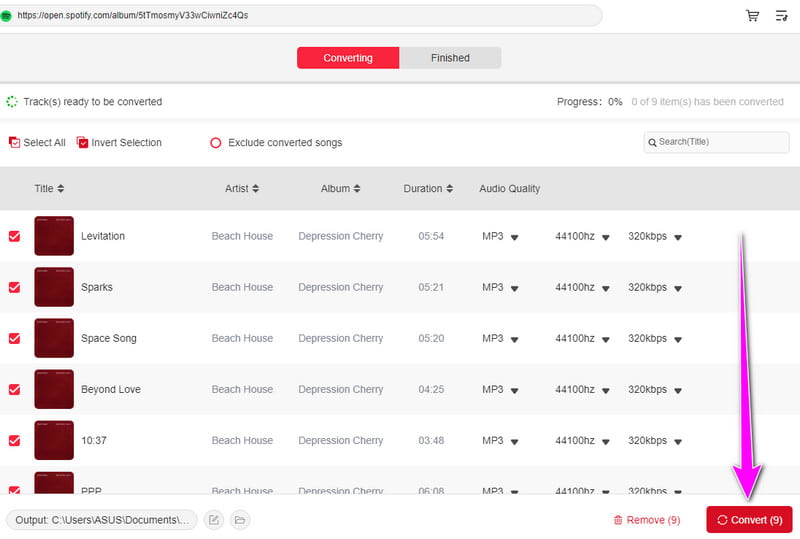Click the Convert (9) button
800x539 pixels.
click(x=749, y=520)
